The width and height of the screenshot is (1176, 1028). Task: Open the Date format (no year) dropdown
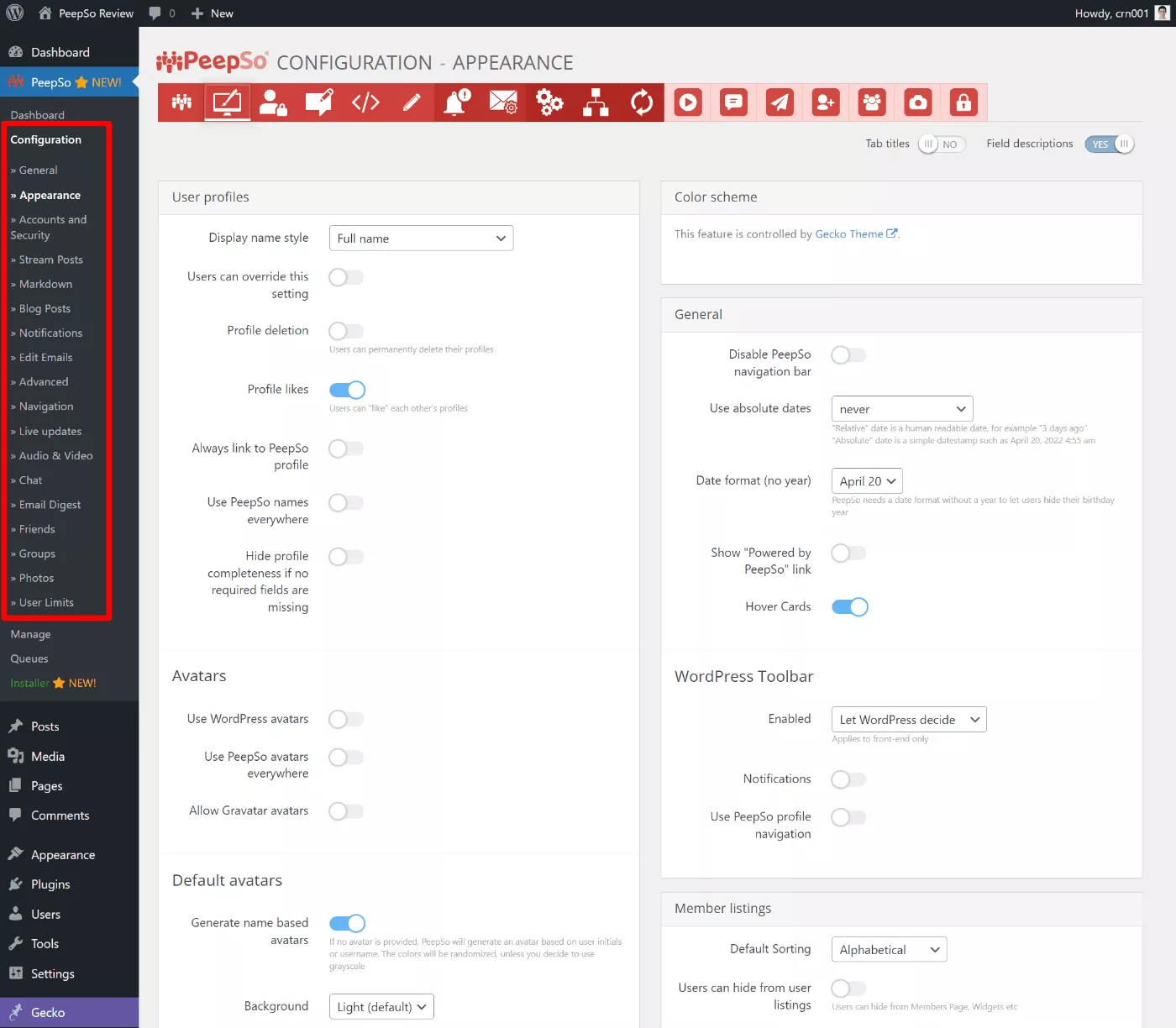coord(867,481)
